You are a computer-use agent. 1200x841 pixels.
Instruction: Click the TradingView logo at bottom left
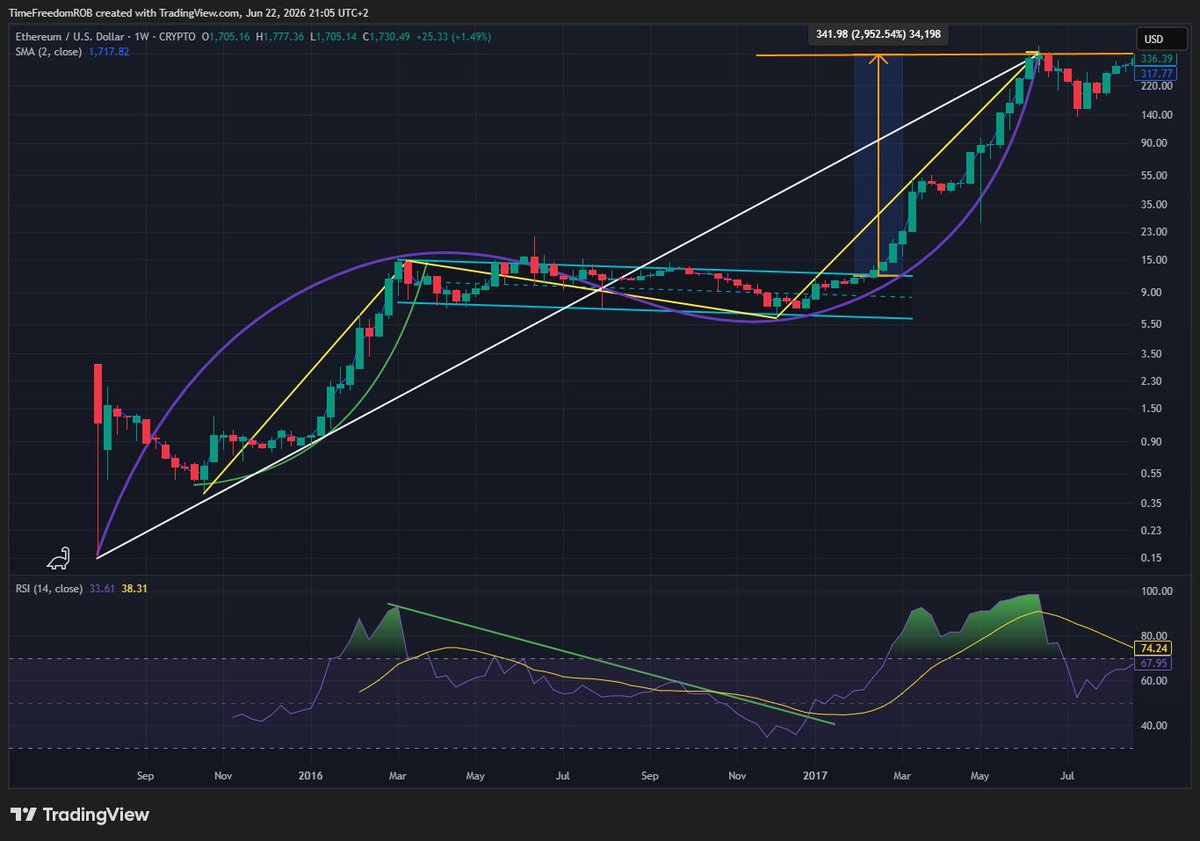click(79, 815)
